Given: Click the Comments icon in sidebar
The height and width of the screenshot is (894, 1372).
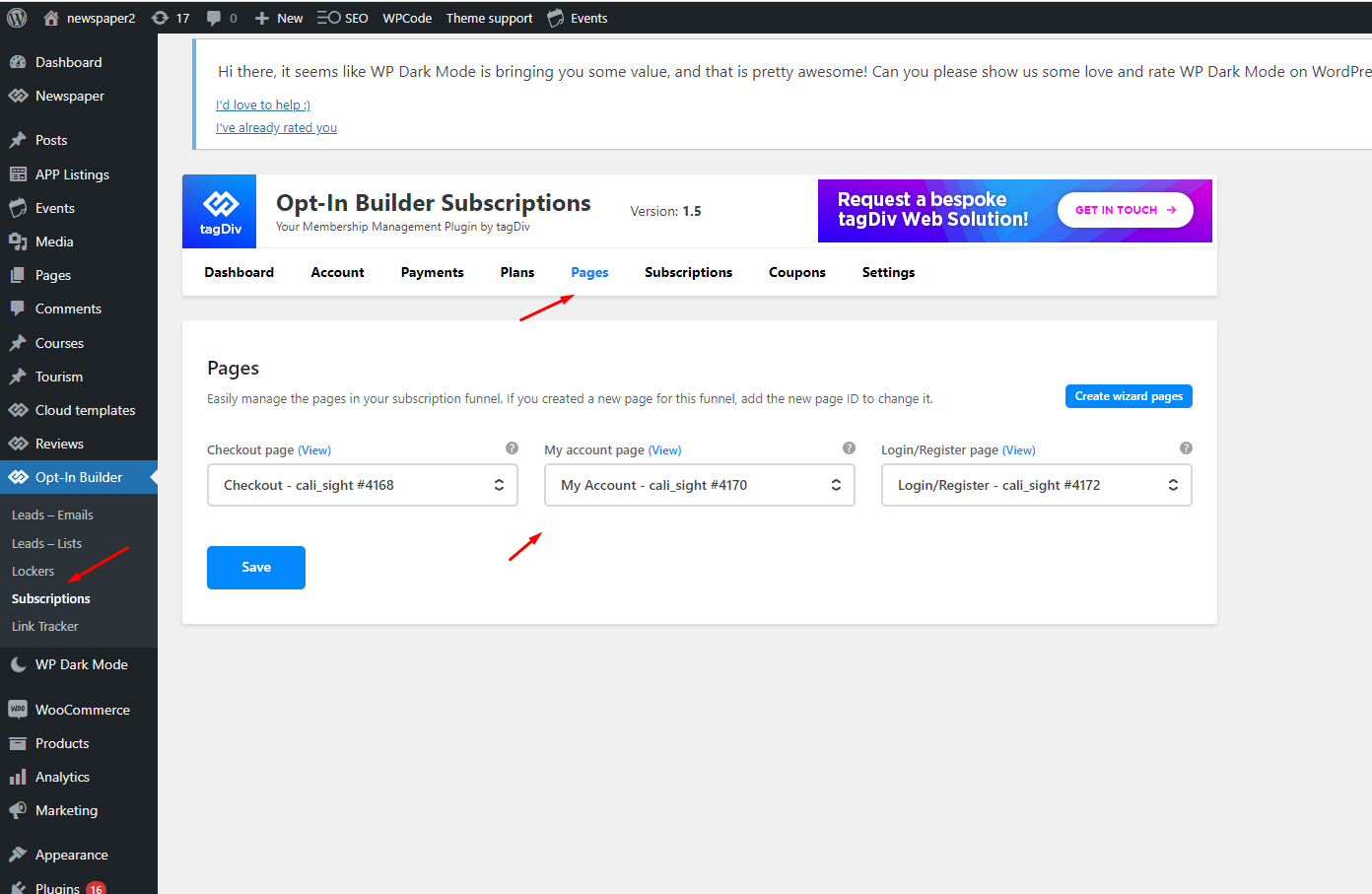Looking at the screenshot, I should tap(18, 309).
